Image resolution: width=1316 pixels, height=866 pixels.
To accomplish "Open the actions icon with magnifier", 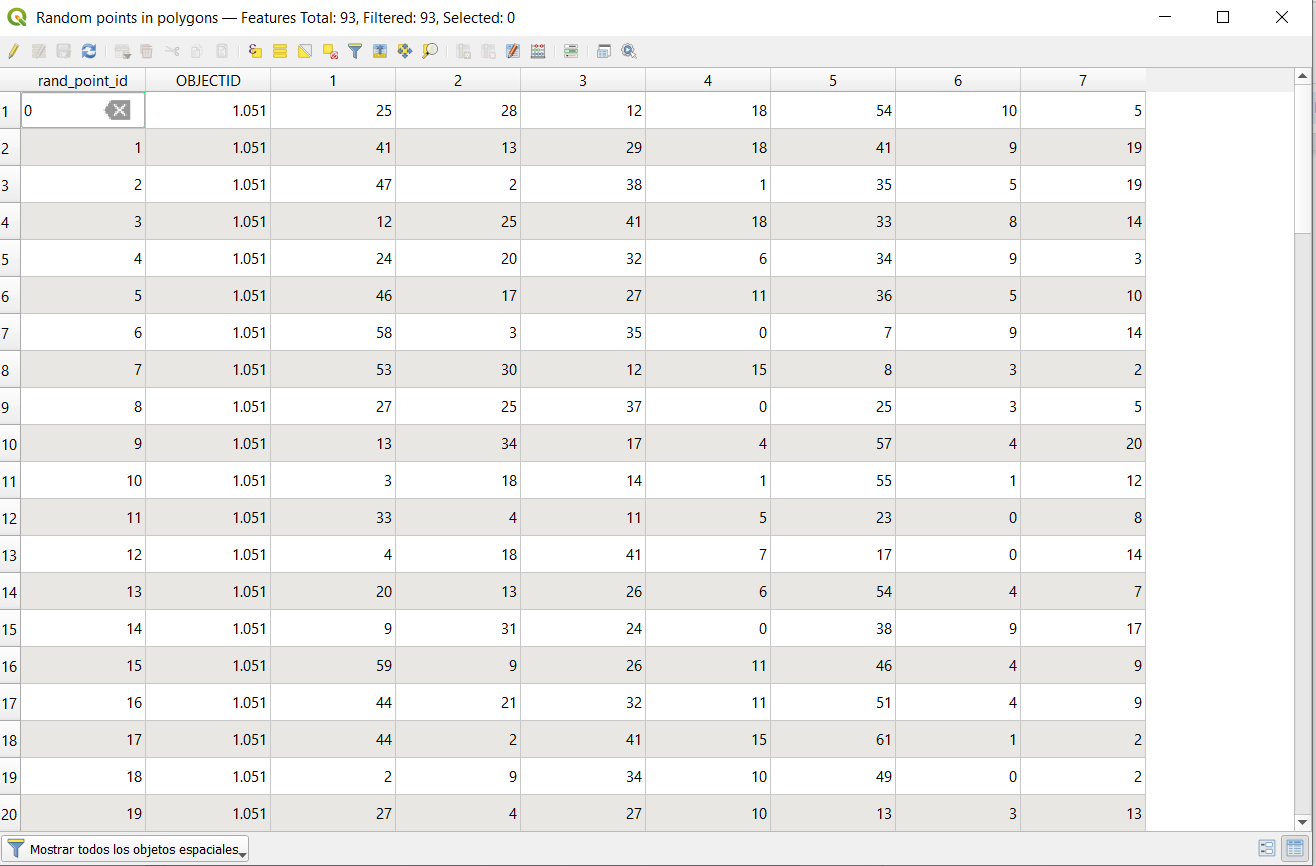I will tap(629, 51).
